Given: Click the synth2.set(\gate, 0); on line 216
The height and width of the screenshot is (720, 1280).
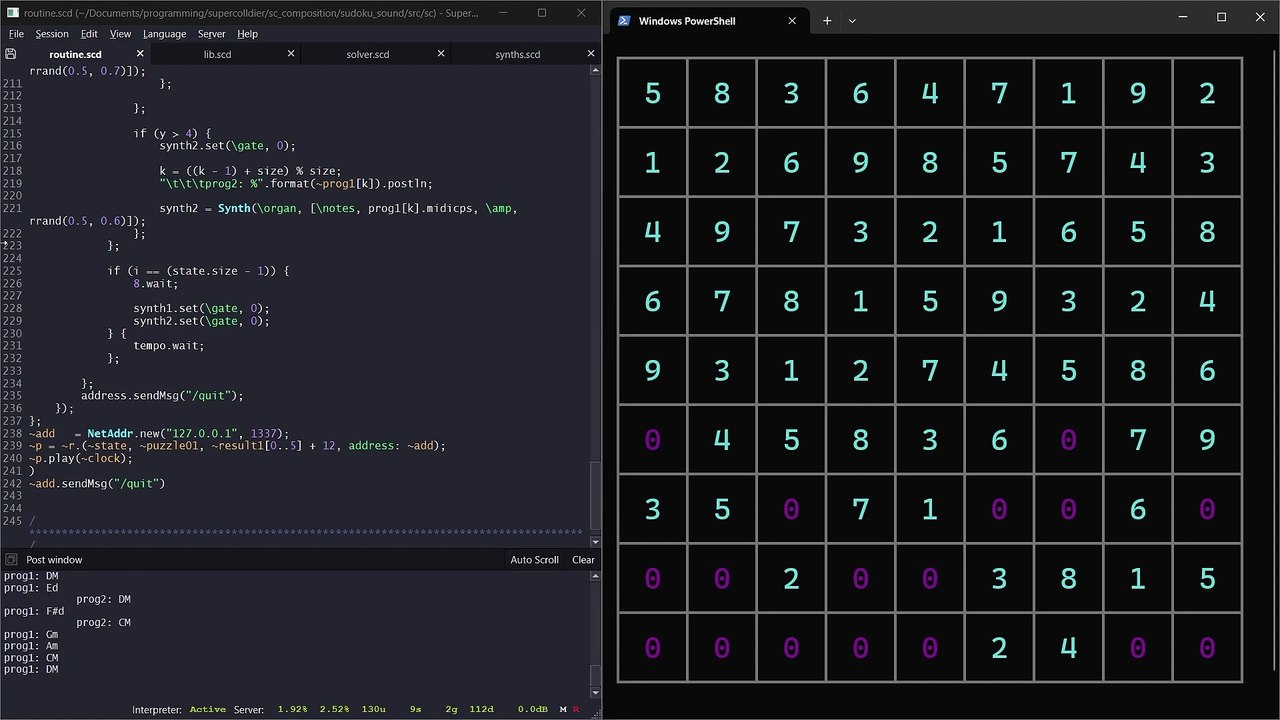Looking at the screenshot, I should [x=227, y=145].
